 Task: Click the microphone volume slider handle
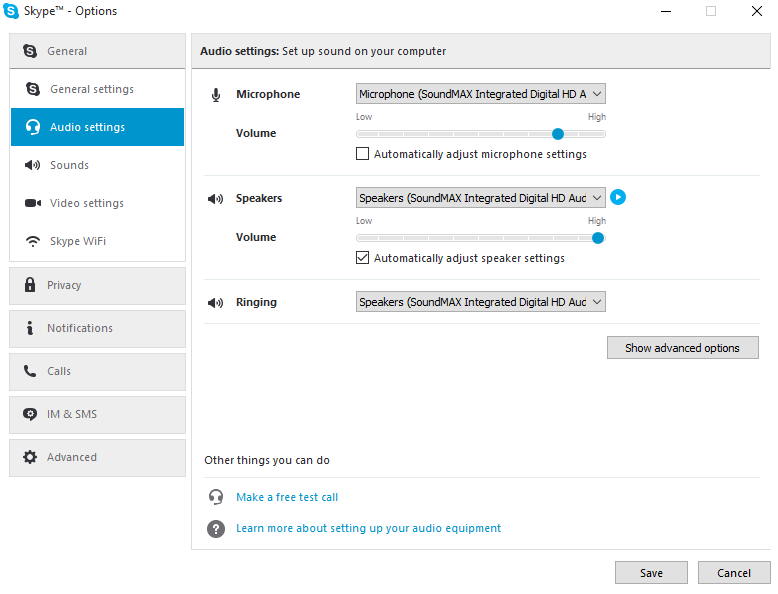coord(558,134)
